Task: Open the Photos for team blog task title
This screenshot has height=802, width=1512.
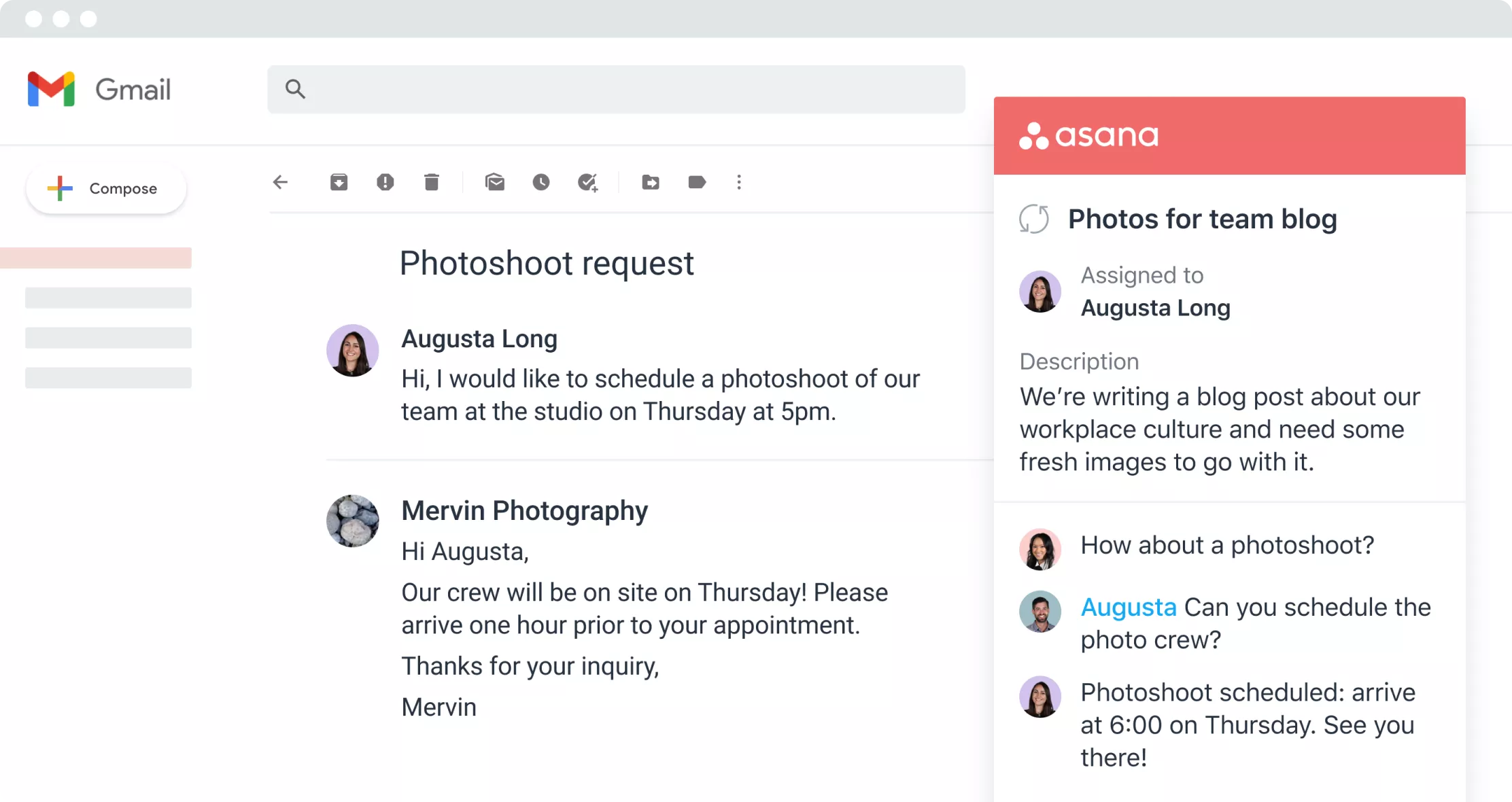Action: coord(1202,219)
